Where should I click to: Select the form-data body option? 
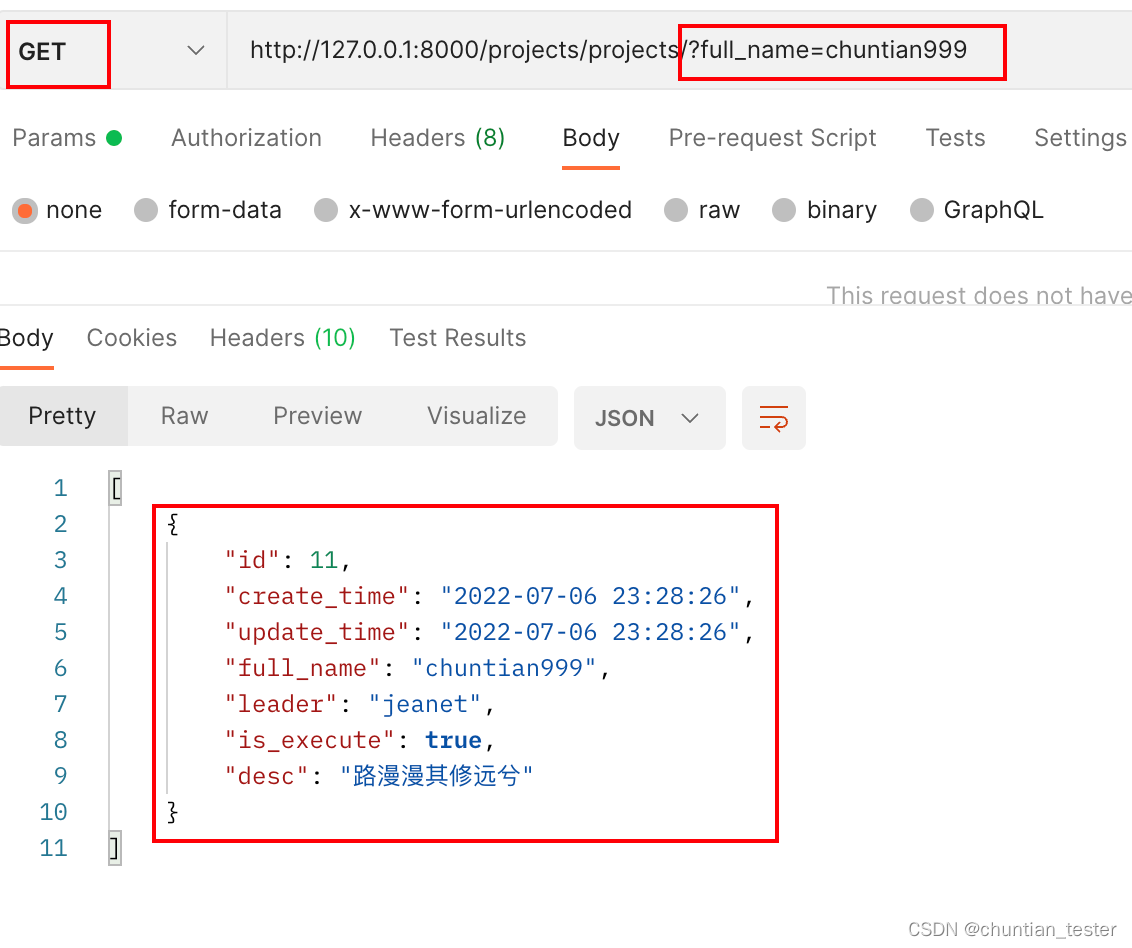pyautogui.click(x=208, y=210)
